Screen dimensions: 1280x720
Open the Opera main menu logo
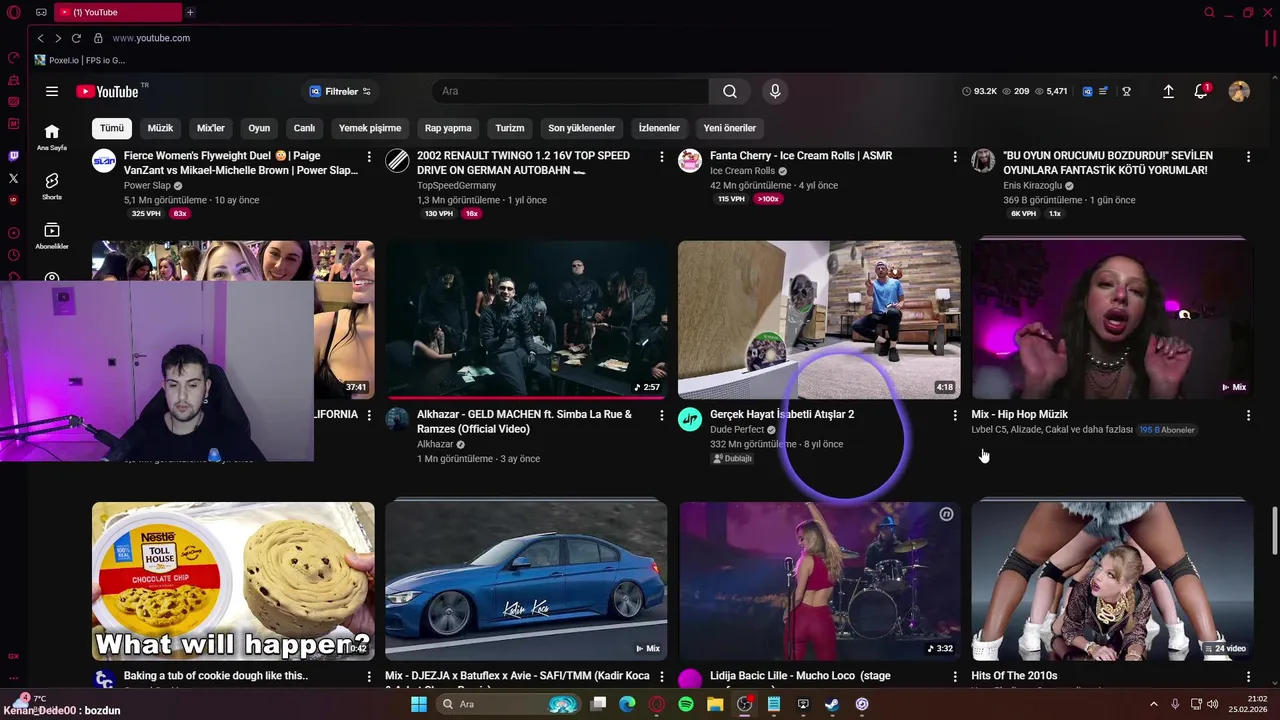pos(14,12)
